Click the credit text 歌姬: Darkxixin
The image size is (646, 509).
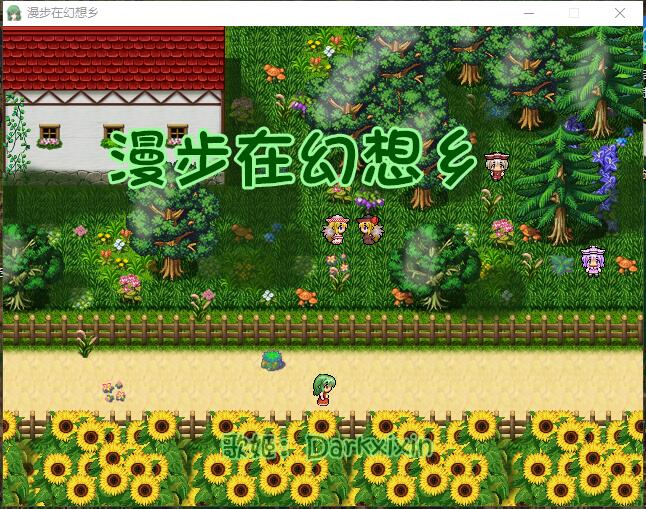point(328,447)
